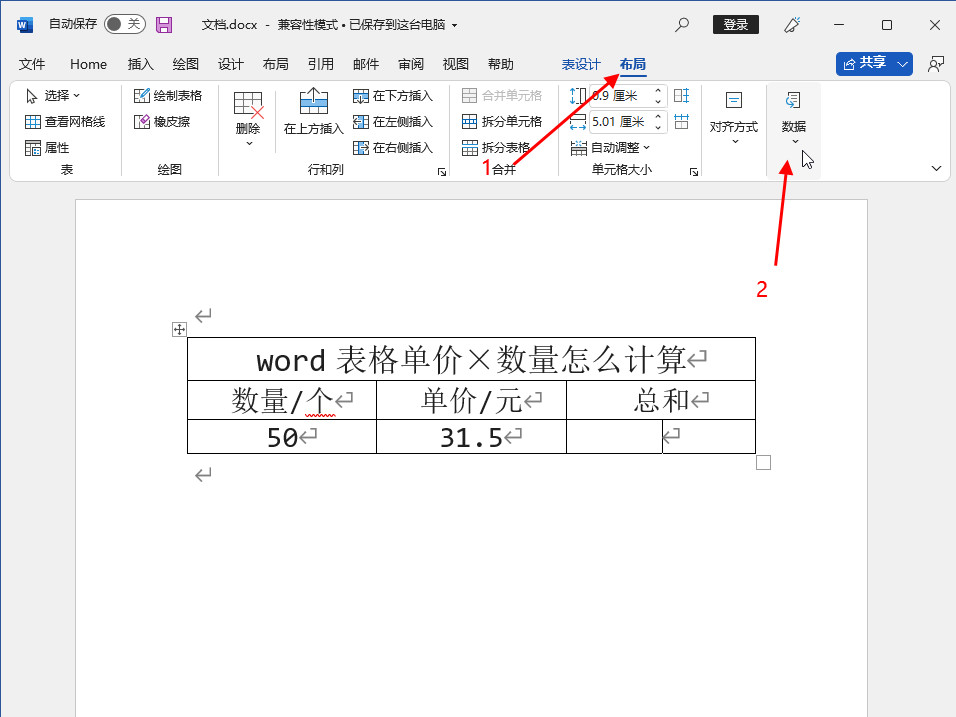This screenshot has width=956, height=717.
Task: Click 在右侧插入 insert column right
Action: point(393,148)
